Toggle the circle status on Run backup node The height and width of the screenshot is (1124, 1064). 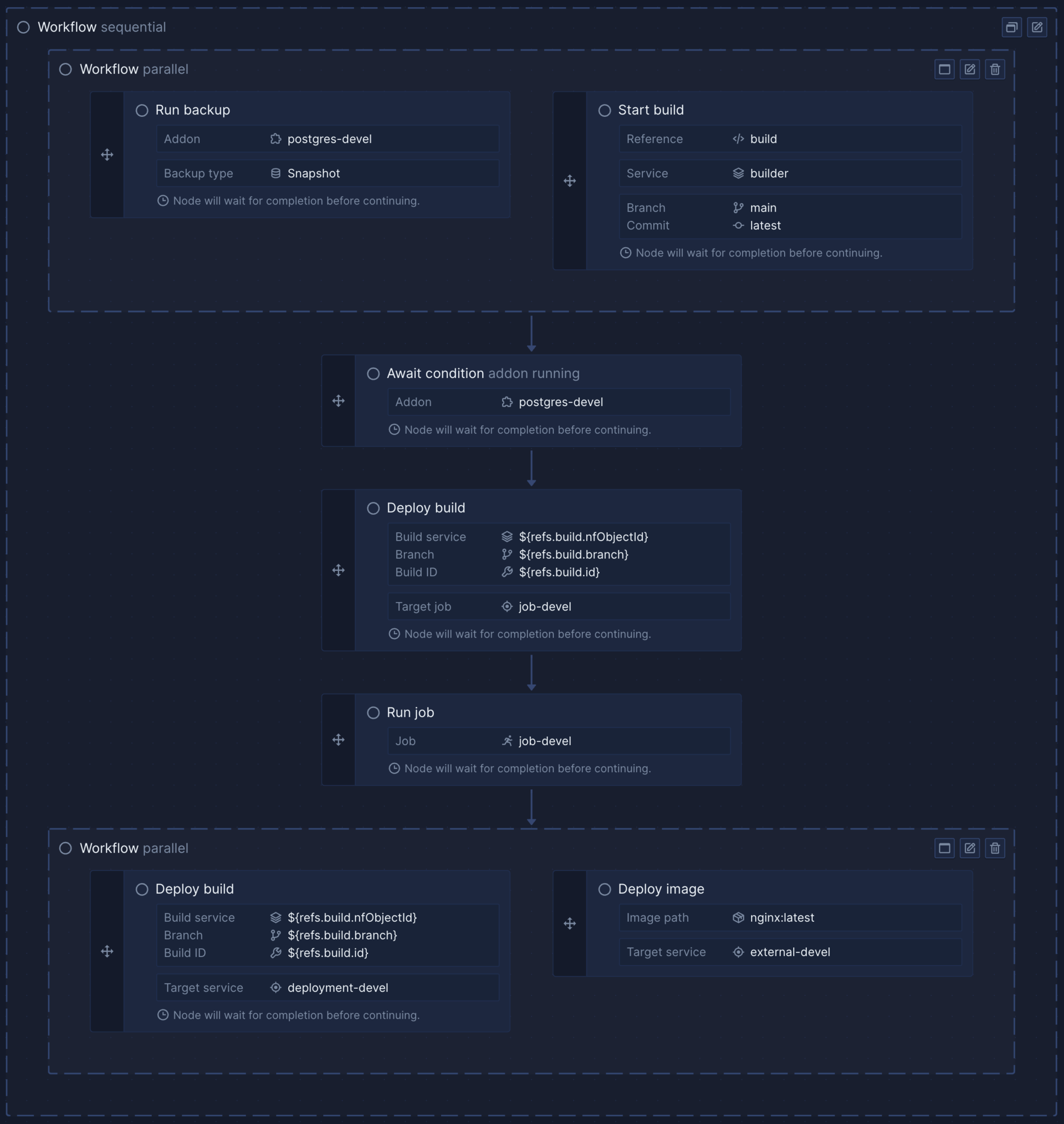(x=141, y=109)
